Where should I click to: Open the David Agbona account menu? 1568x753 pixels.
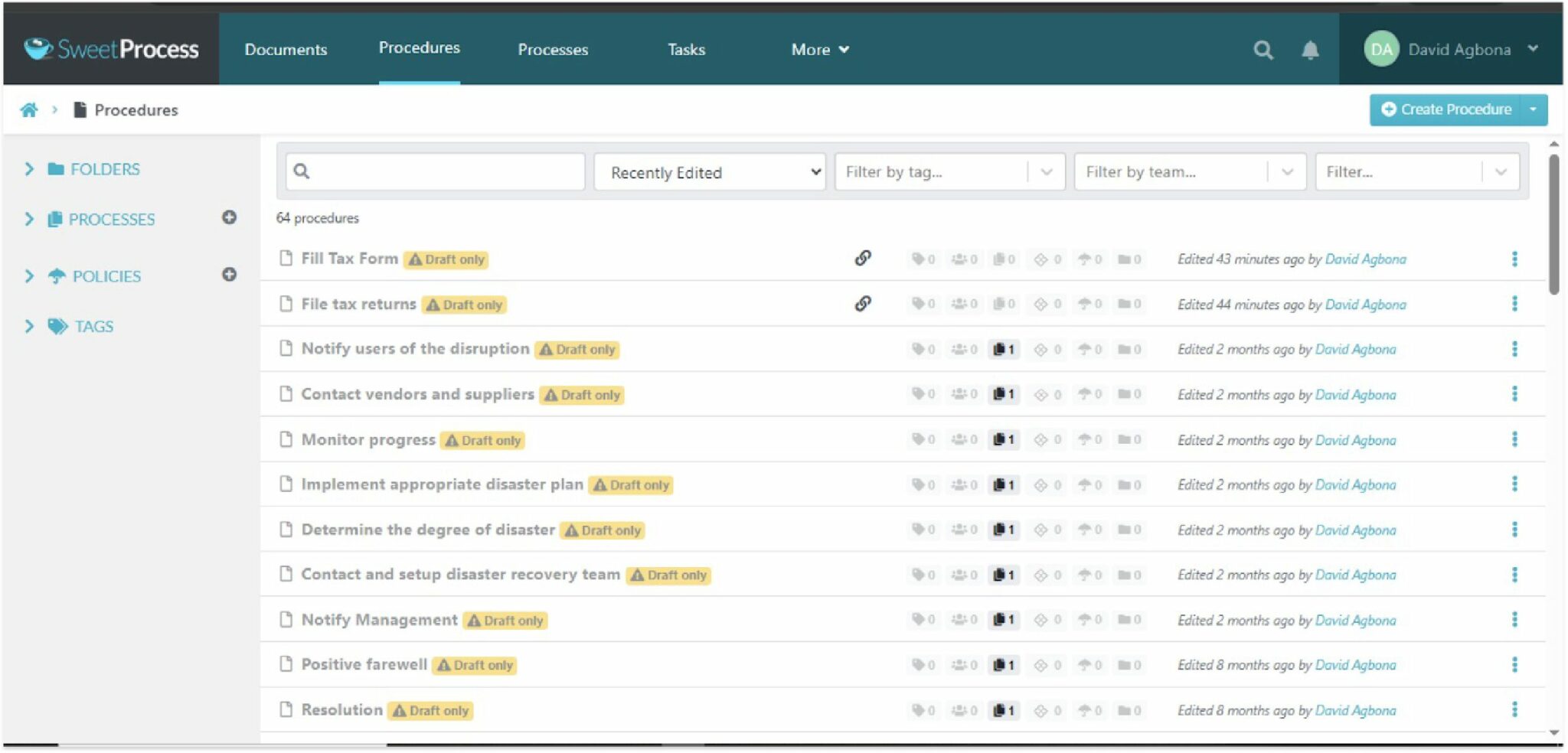(x=1451, y=49)
